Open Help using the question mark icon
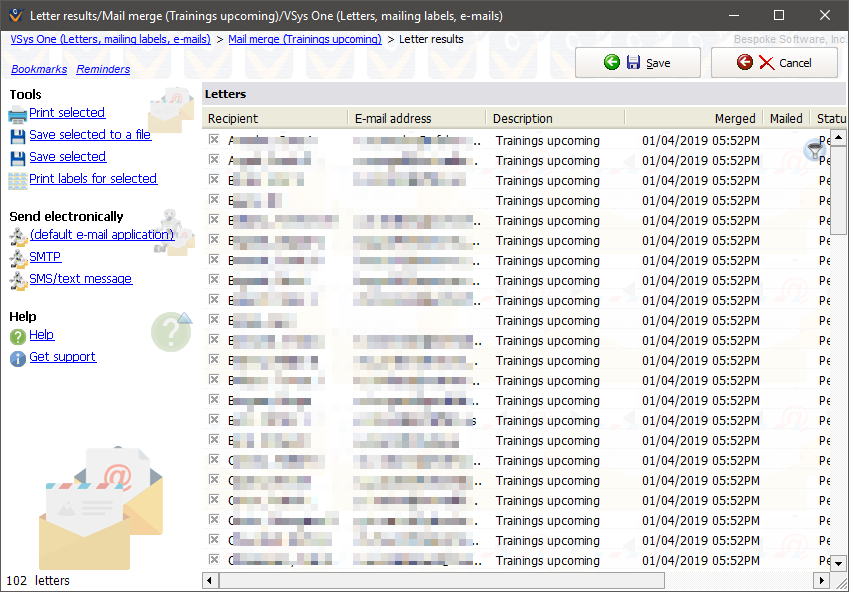 [x=17, y=335]
